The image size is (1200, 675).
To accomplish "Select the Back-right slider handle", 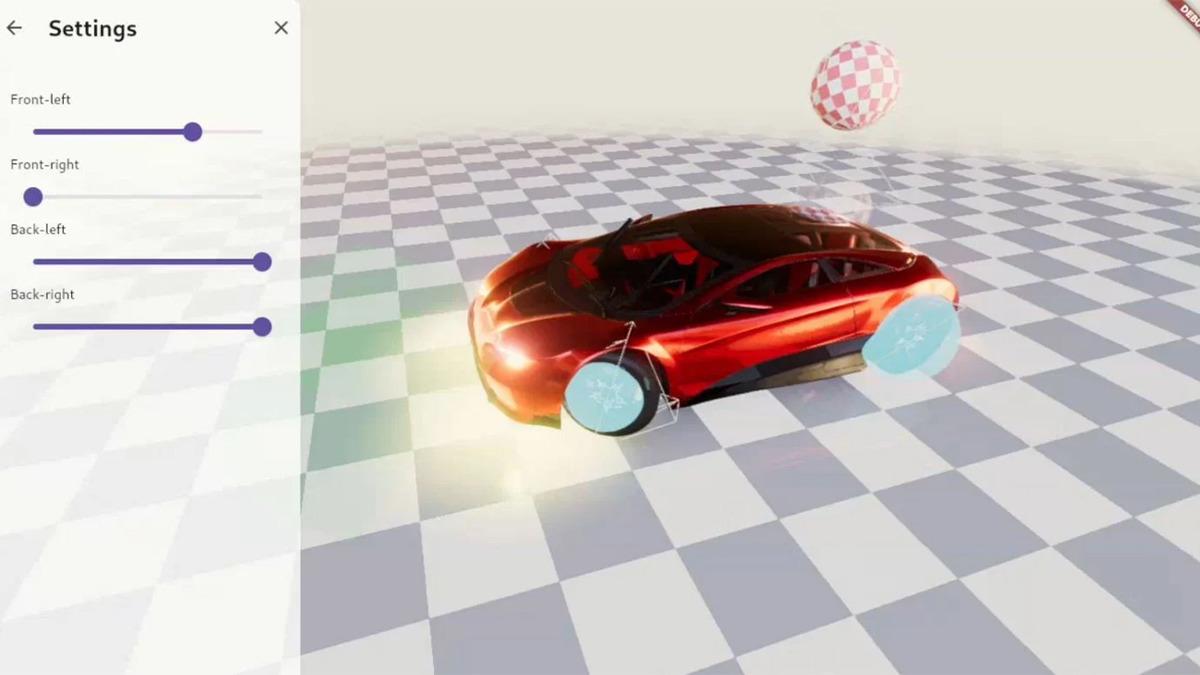I will (262, 327).
